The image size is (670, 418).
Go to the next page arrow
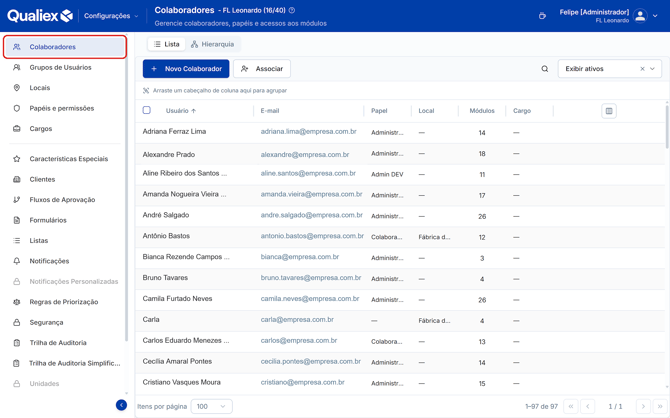[x=643, y=406]
